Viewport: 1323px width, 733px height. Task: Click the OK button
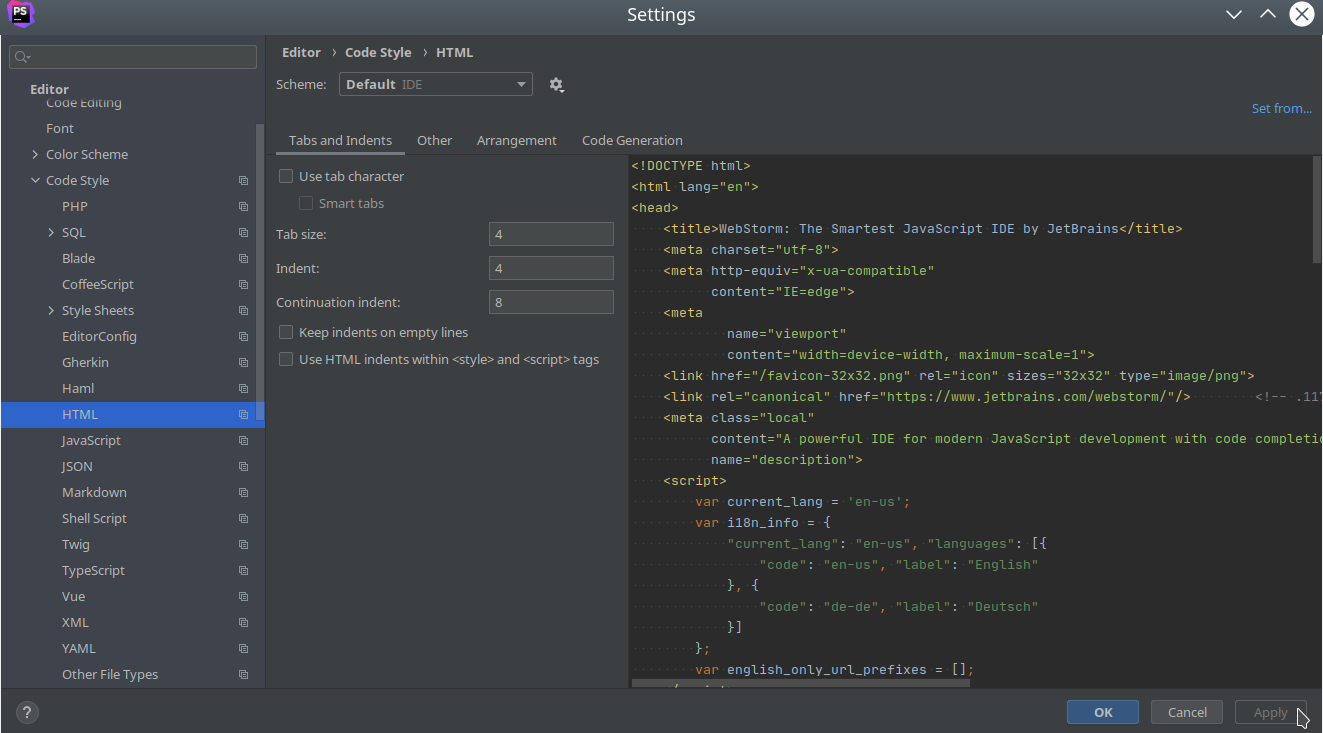tap(1103, 712)
